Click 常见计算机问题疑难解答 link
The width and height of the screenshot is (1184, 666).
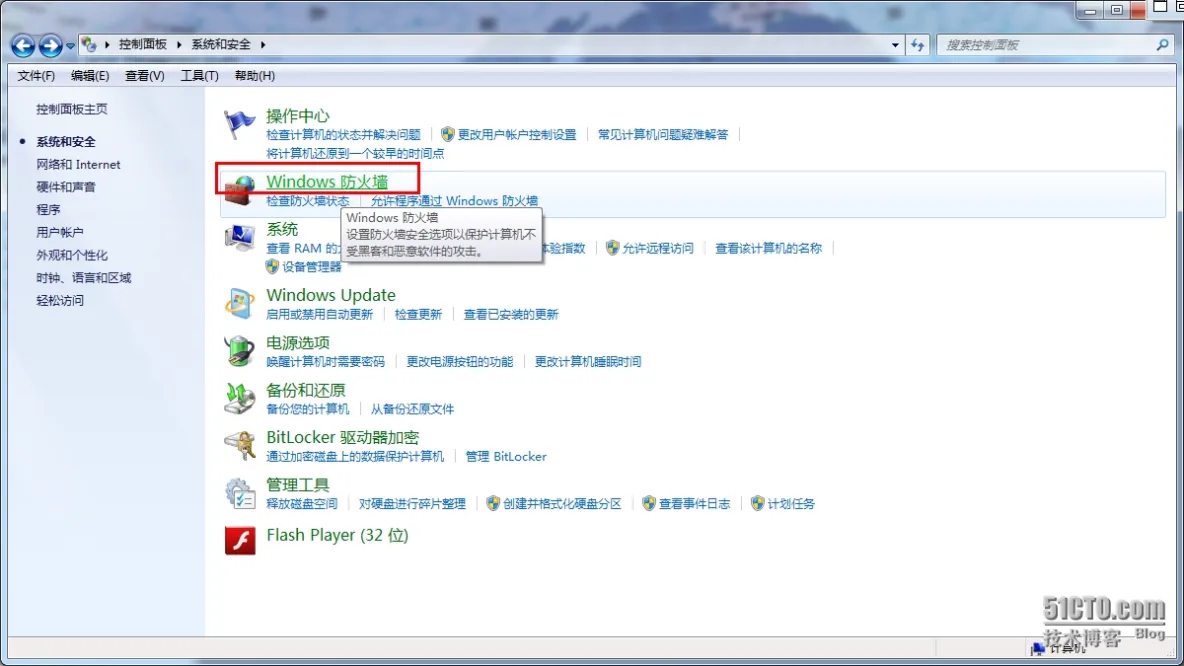663,134
